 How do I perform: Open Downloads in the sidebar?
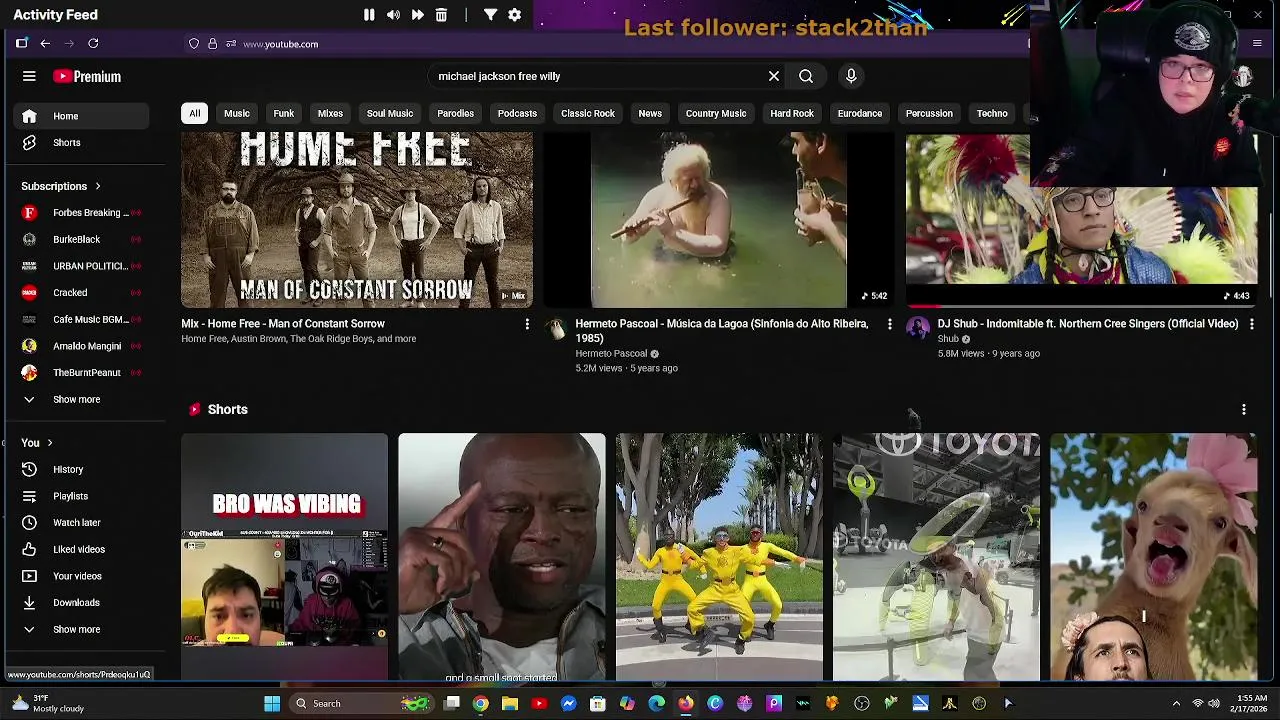[x=80, y=602]
